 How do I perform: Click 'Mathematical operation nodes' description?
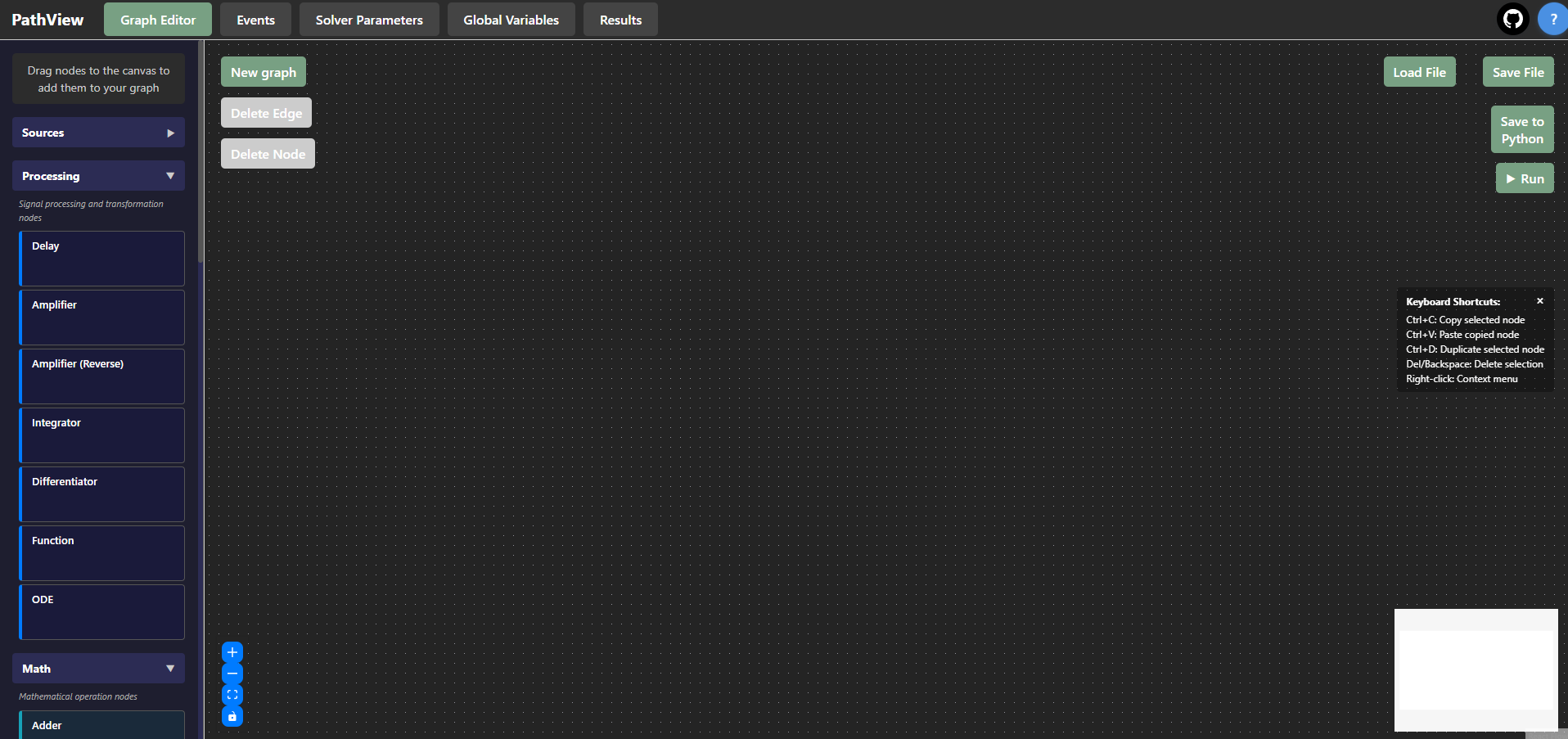tap(78, 696)
